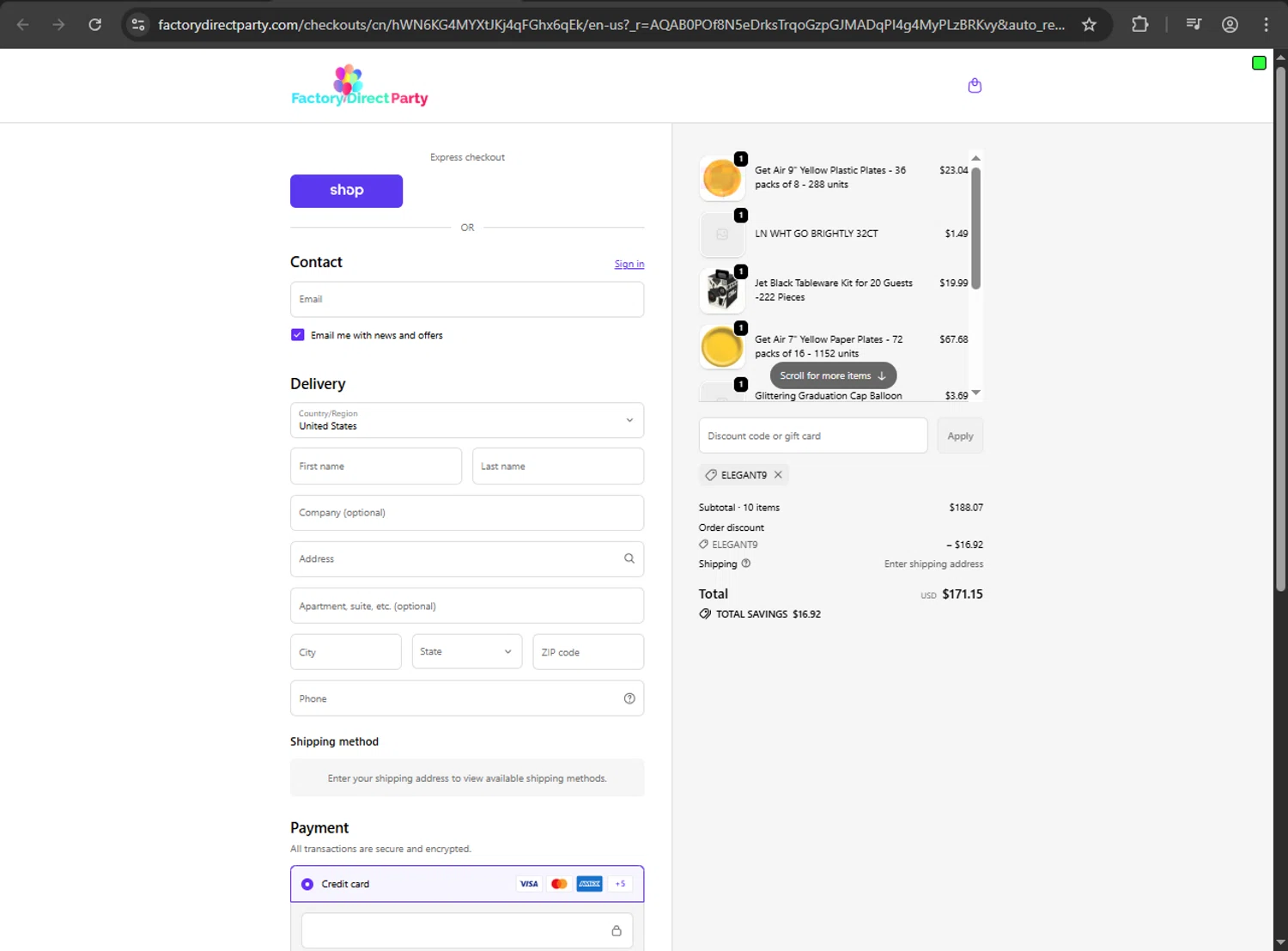Click the Shipping info question icon
Image resolution: width=1288 pixels, height=951 pixels.
click(x=745, y=564)
